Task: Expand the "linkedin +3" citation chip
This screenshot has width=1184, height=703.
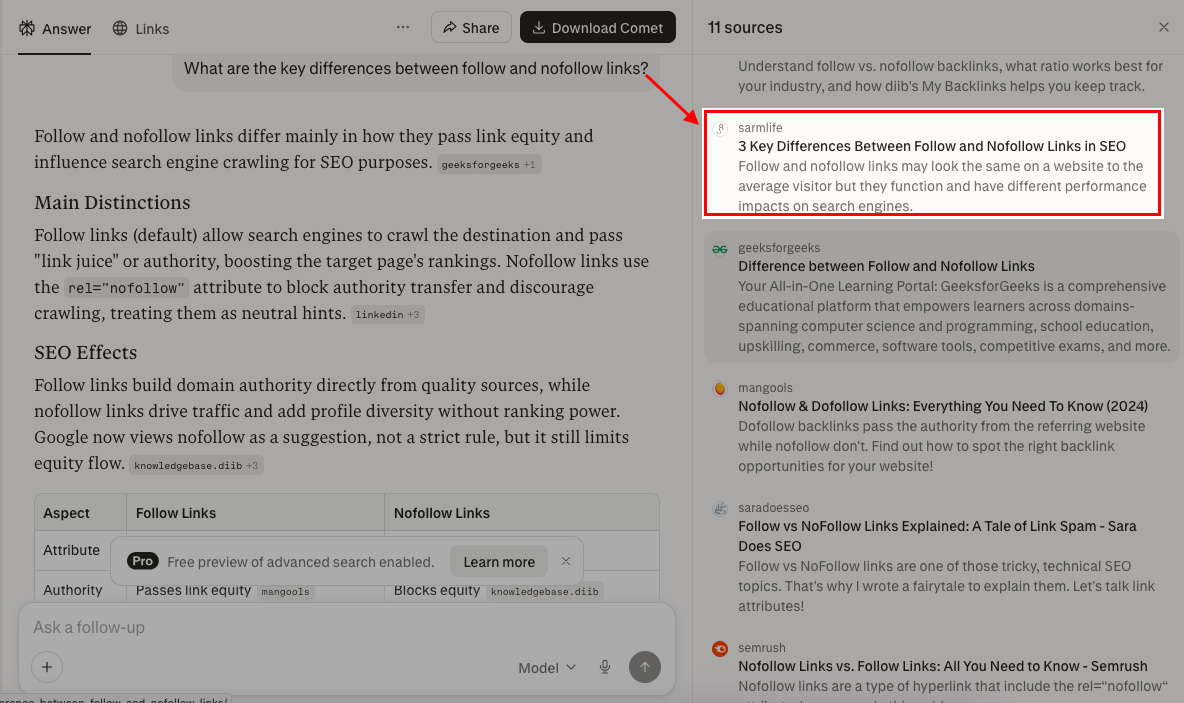Action: [388, 313]
